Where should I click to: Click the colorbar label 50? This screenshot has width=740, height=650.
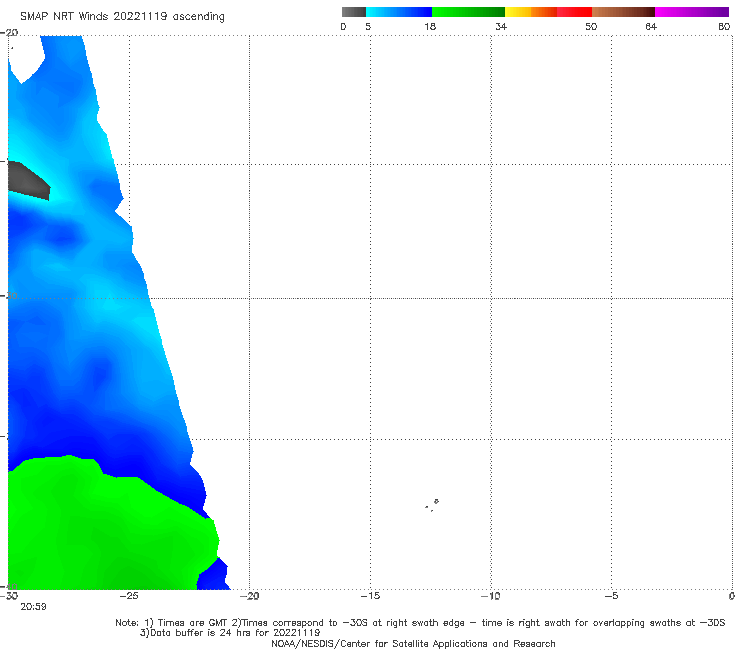(591, 27)
